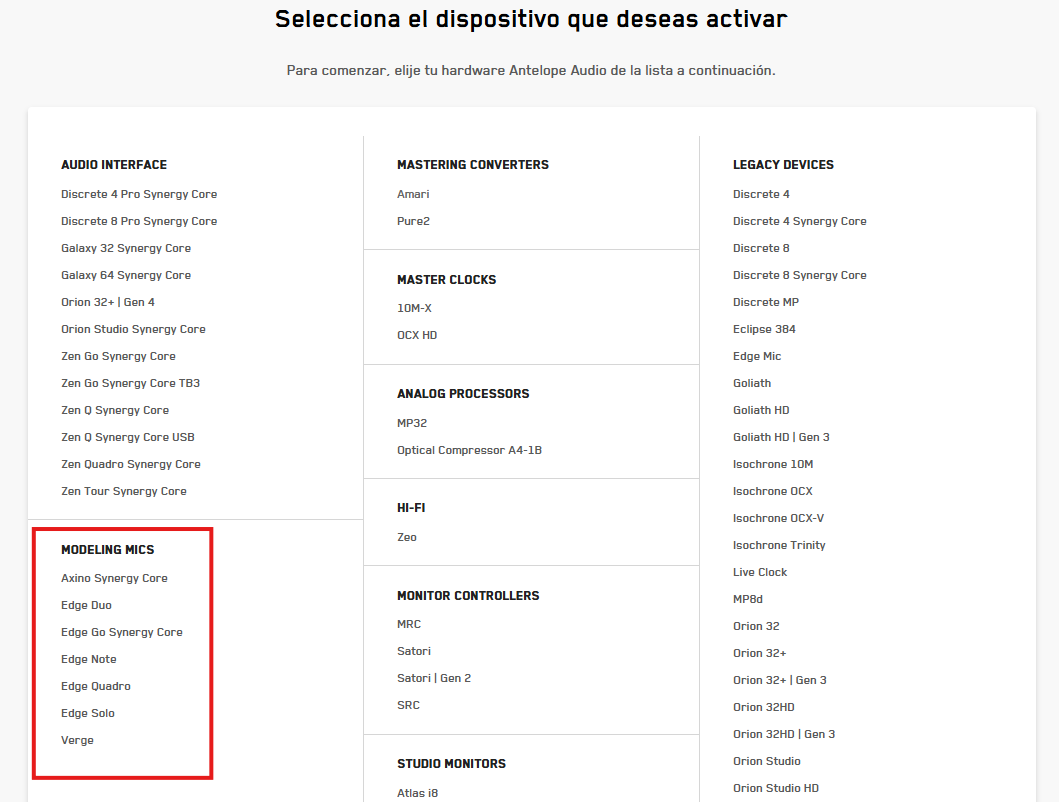Select Orion Studio HD legacy device
The image size is (1059, 802).
coord(776,788)
